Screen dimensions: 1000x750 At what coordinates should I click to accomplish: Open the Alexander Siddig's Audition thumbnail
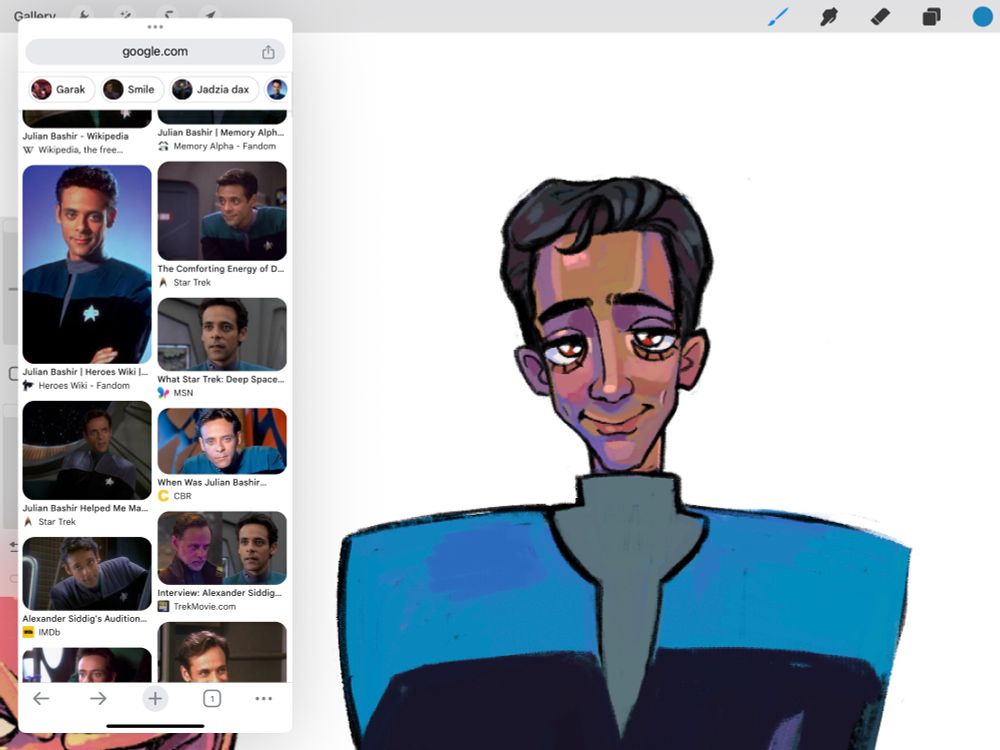87,573
